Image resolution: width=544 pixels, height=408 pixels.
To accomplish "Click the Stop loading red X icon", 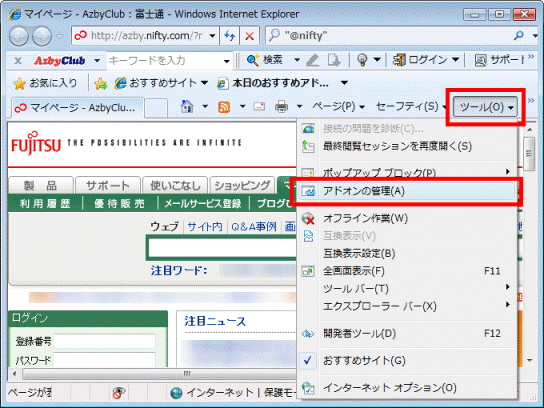I will [249, 36].
